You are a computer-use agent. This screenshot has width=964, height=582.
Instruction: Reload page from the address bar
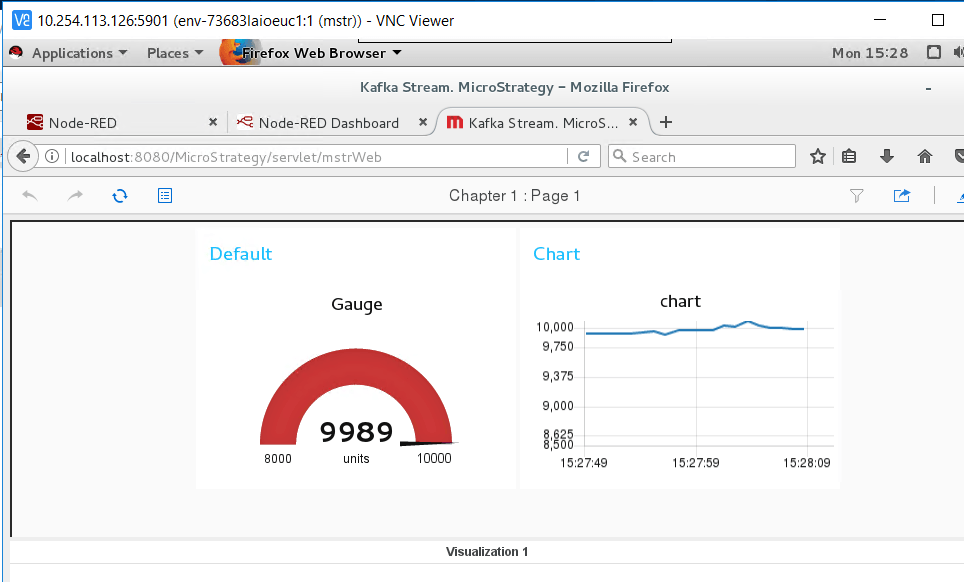coord(583,156)
